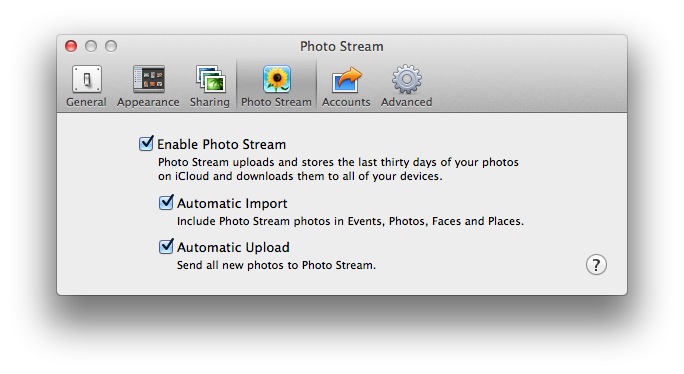Click the greyed-out minimize window button
Viewport: 684px width, 374px height.
click(x=91, y=46)
